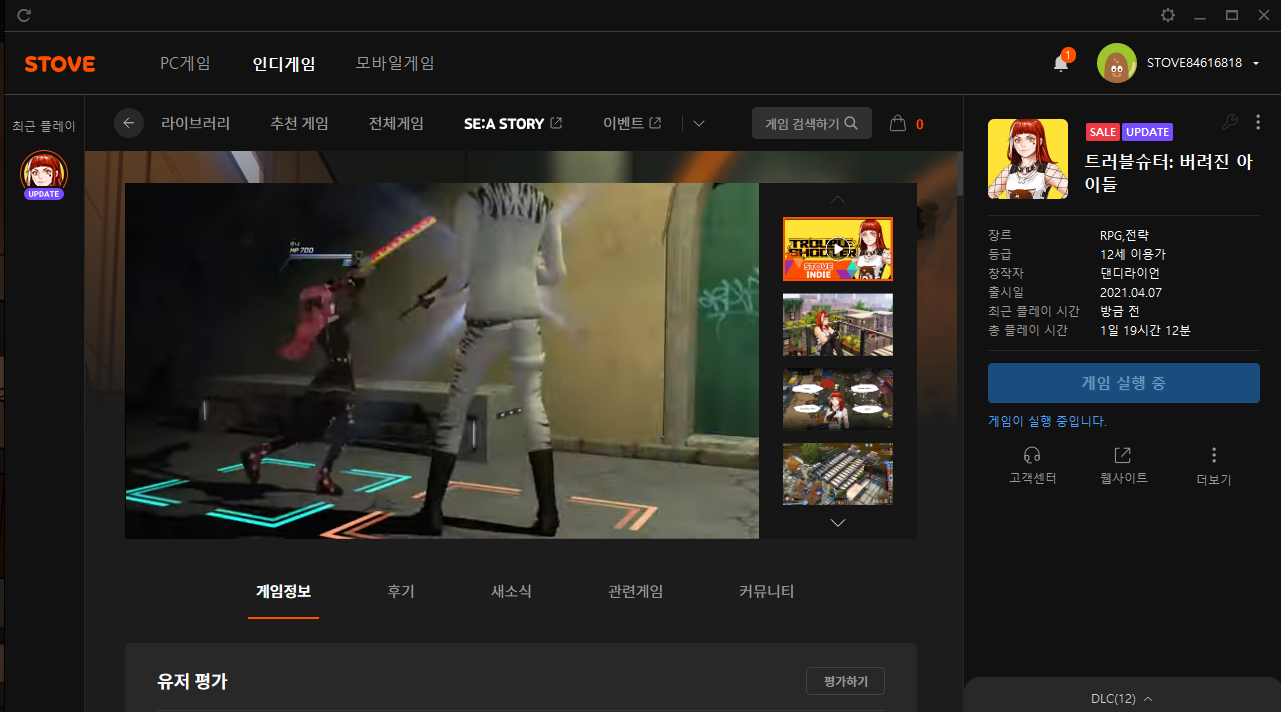Open recently played game in left sidebar

click(44, 173)
